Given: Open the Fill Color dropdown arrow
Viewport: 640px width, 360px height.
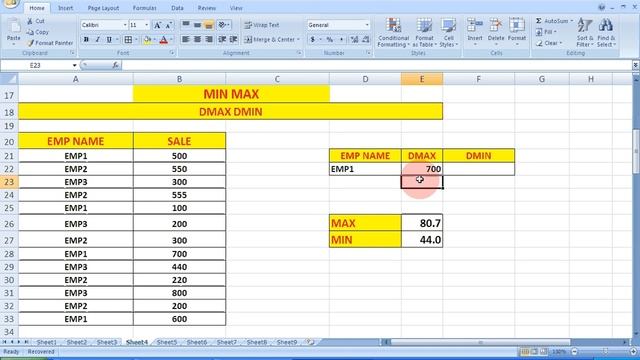Looking at the screenshot, I should click(x=155, y=40).
